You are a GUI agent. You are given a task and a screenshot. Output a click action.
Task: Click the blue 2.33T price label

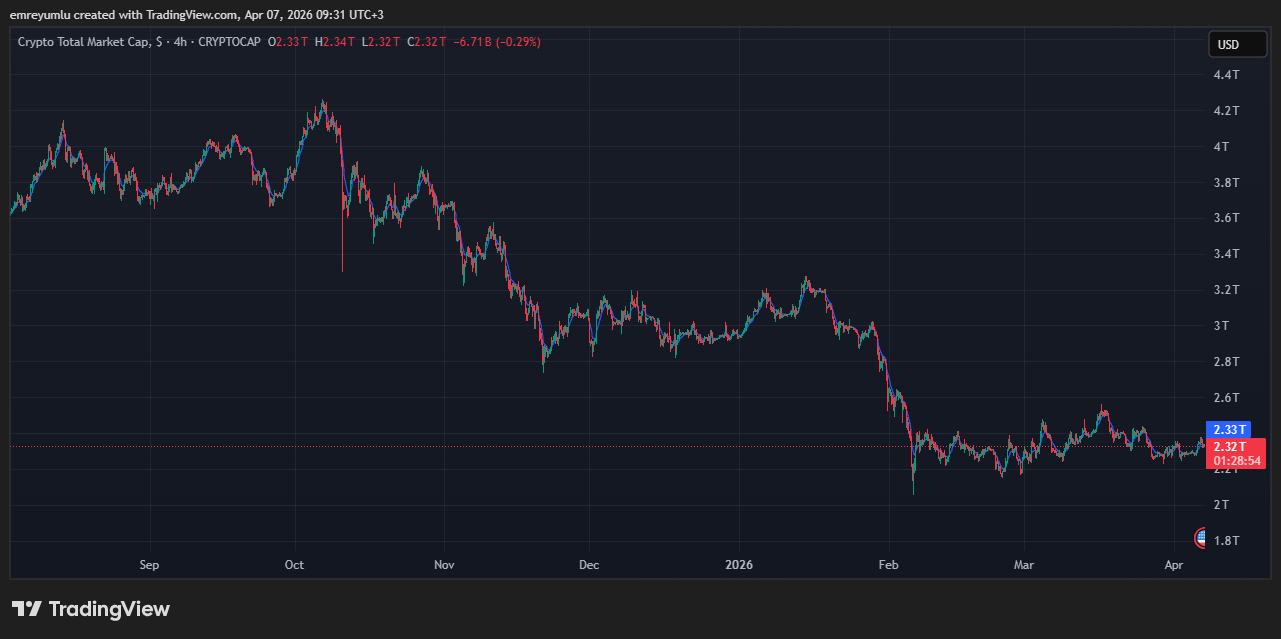tap(1229, 429)
